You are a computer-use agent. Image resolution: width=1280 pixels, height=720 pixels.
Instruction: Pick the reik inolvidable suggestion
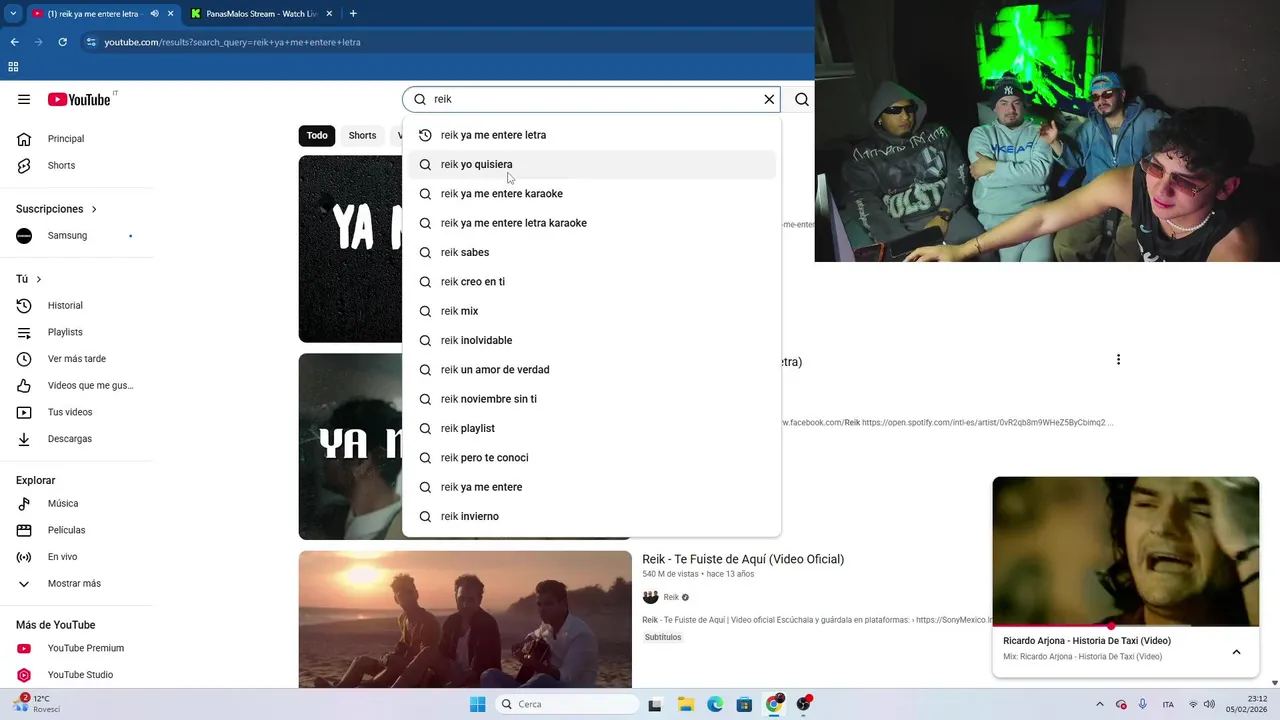coord(591,340)
